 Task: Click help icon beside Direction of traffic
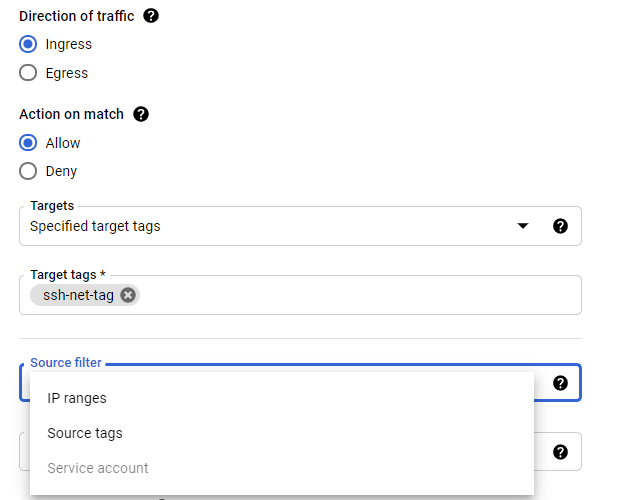[151, 16]
